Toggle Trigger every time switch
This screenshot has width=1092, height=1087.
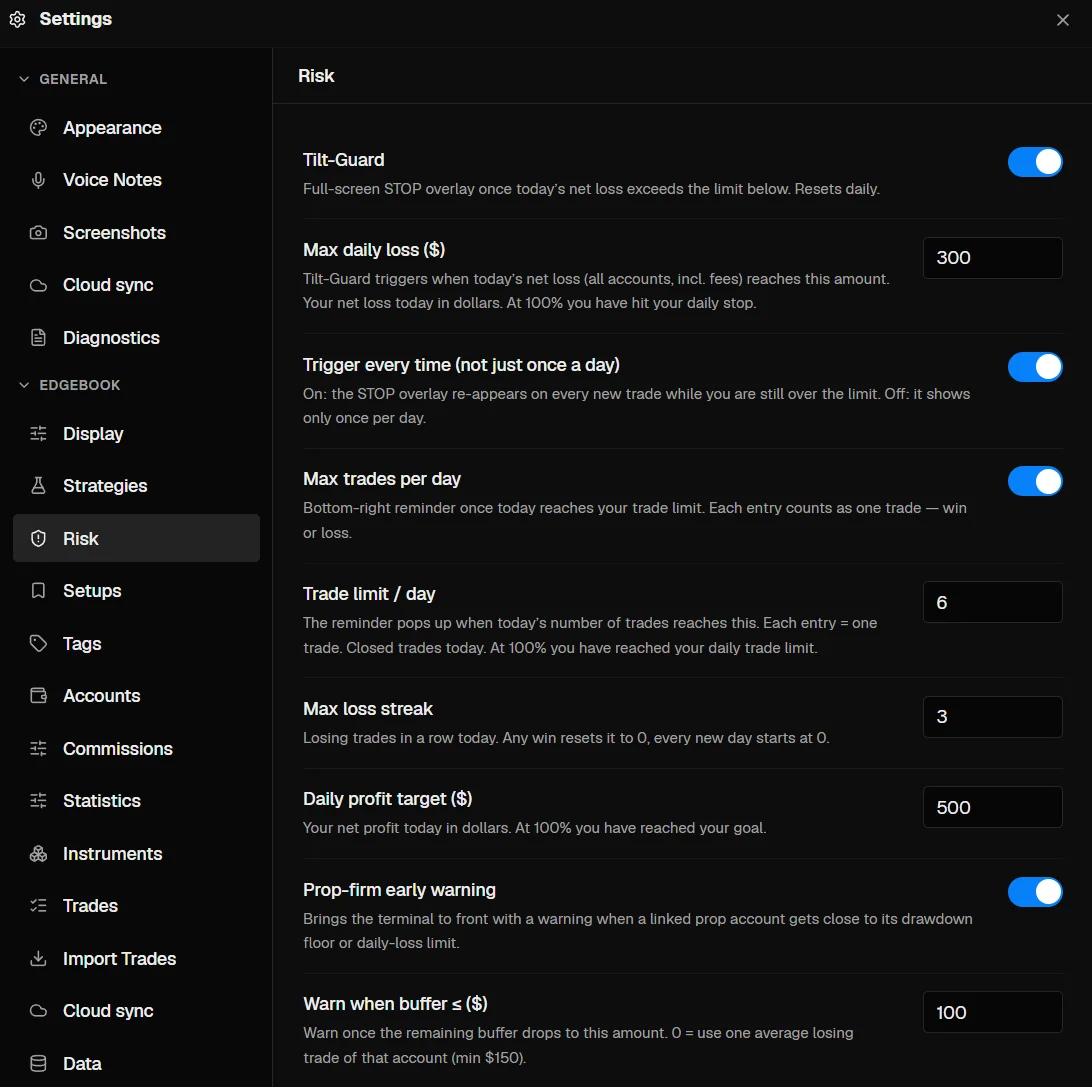[1035, 367]
